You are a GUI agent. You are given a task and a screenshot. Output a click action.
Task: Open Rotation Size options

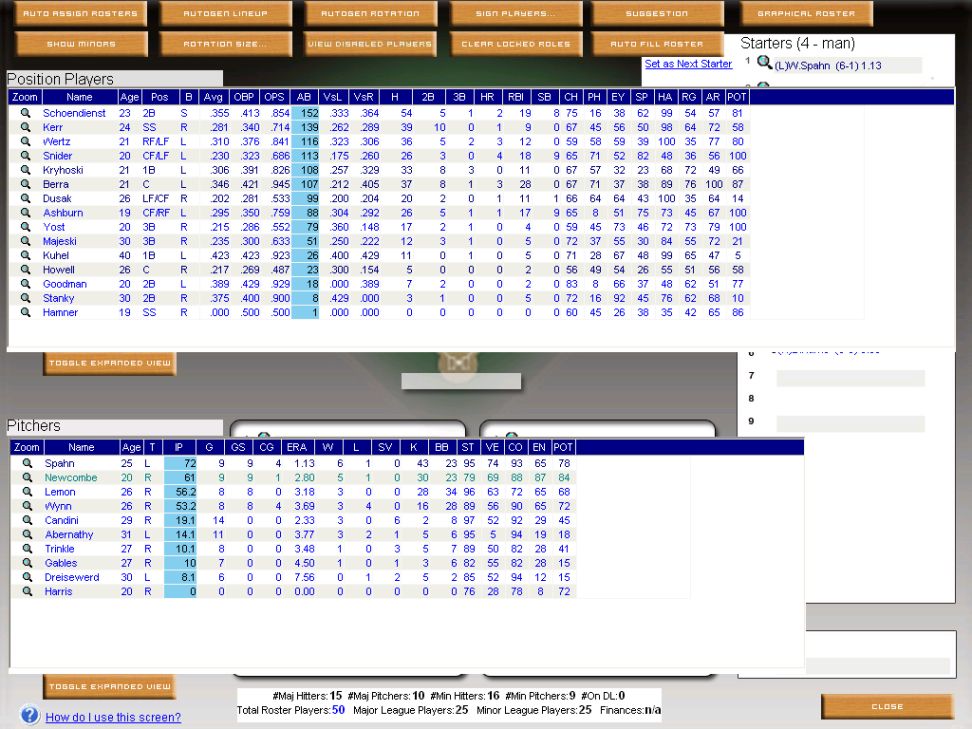coord(226,44)
